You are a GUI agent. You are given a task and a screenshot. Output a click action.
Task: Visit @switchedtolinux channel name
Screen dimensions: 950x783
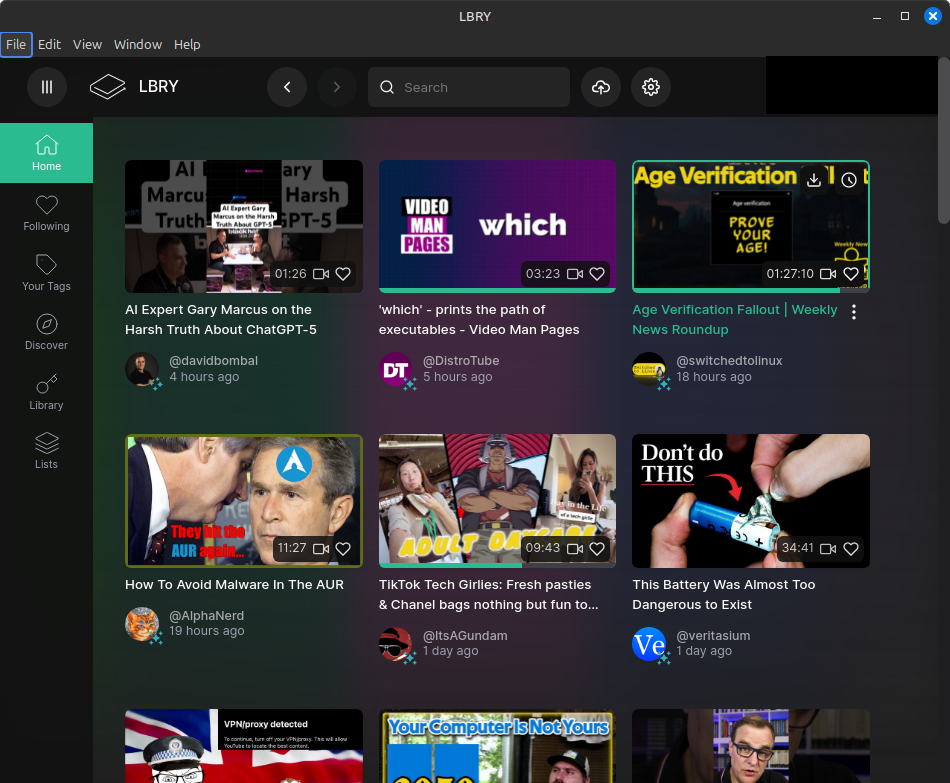(729, 361)
